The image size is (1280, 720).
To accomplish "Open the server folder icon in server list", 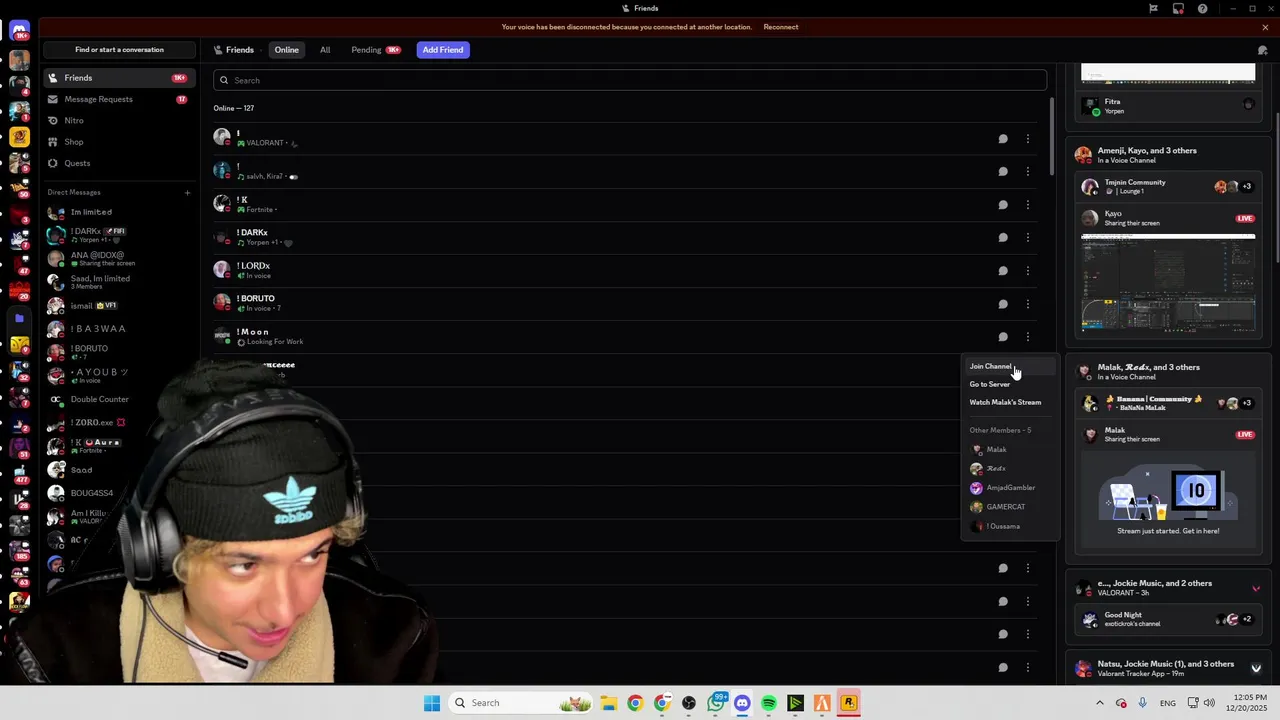I will tap(19, 318).
